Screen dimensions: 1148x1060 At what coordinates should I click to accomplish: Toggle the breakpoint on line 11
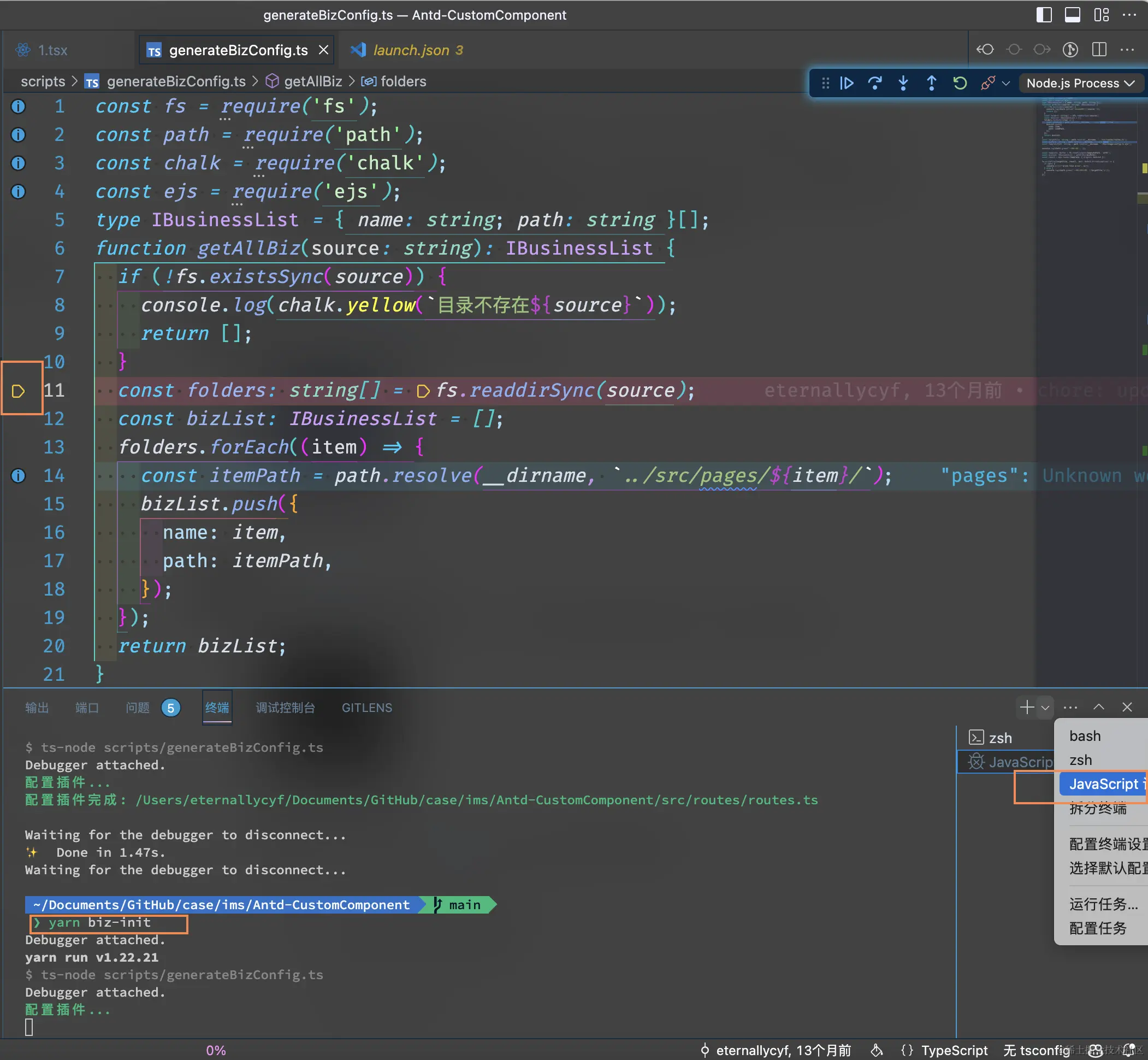pyautogui.click(x=19, y=391)
